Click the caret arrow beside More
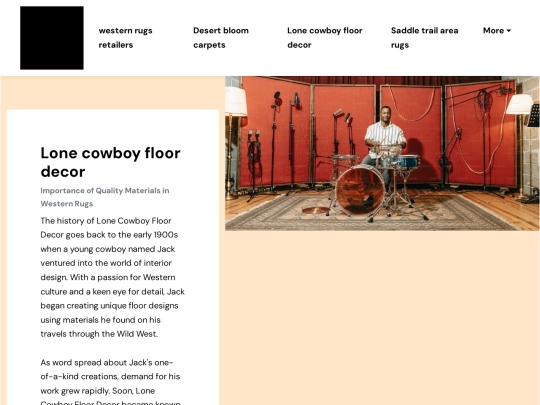Image resolution: width=540 pixels, height=405 pixels. (509, 31)
